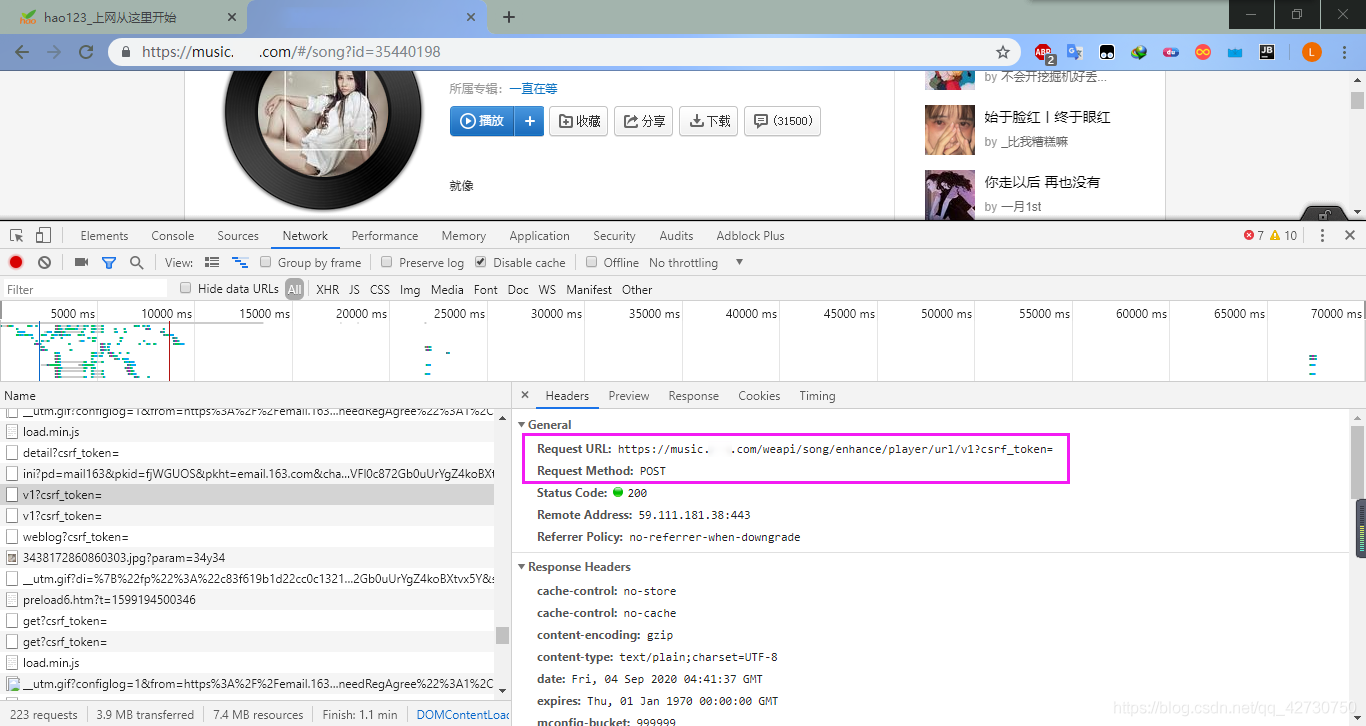Switch to the hao123 browser tab

click(x=122, y=17)
